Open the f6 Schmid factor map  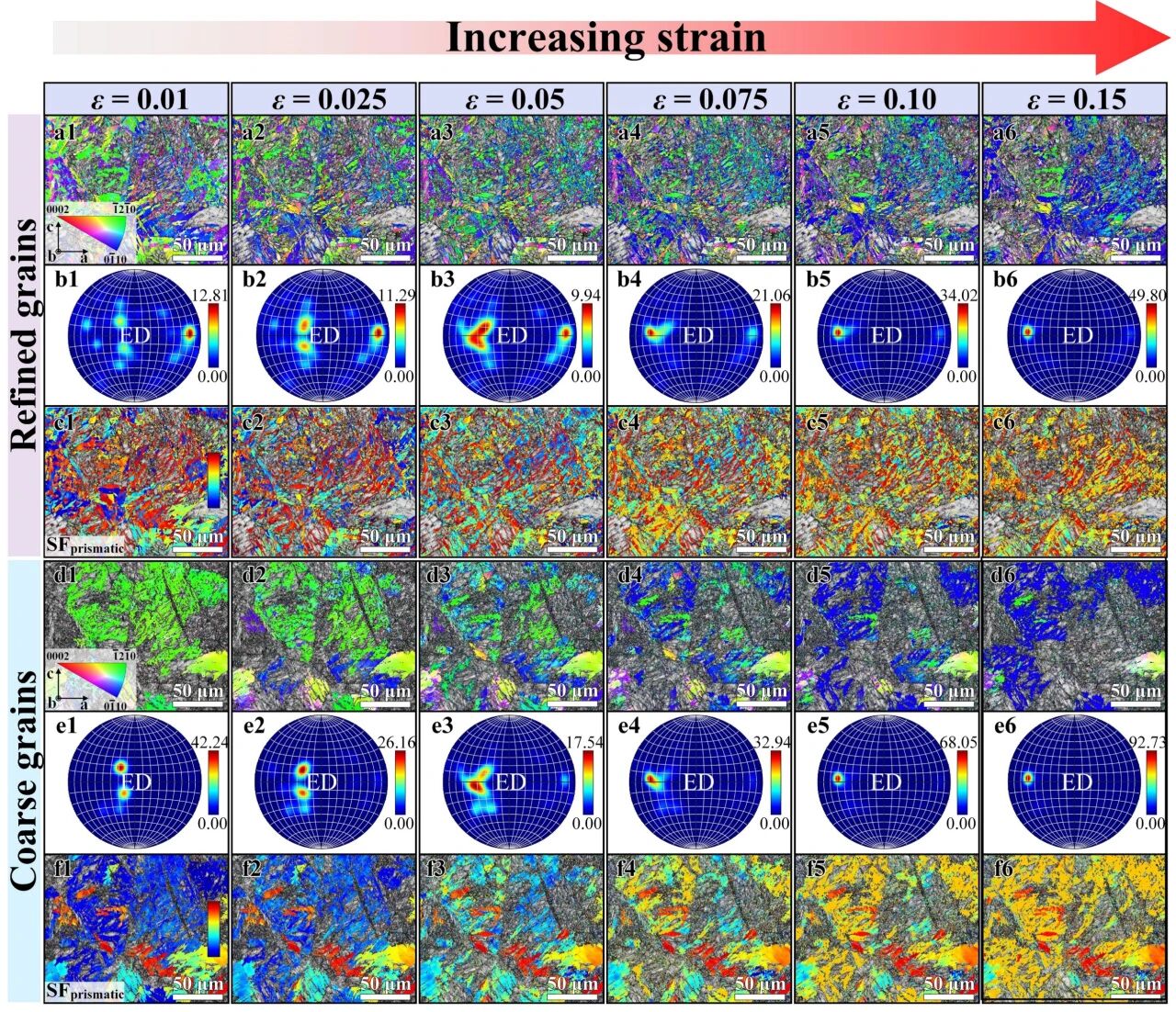(x=1075, y=928)
